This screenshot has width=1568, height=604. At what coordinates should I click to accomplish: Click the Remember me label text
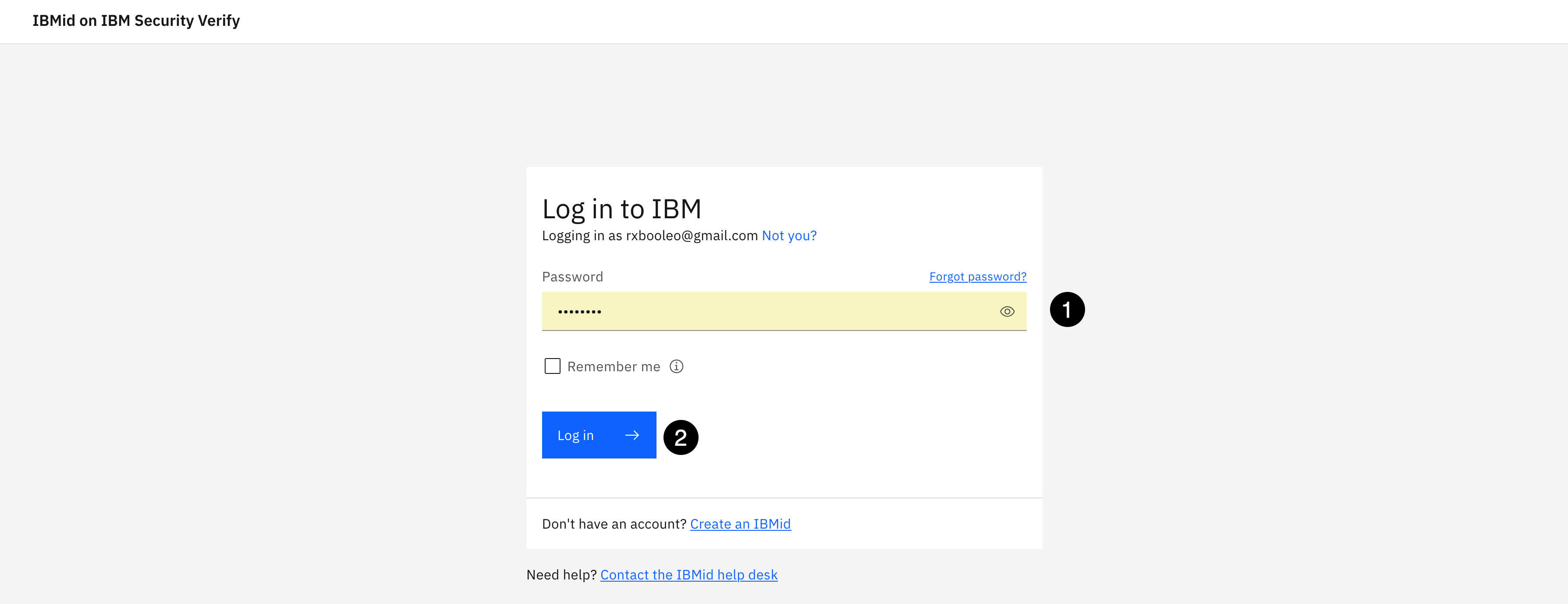[x=613, y=366]
